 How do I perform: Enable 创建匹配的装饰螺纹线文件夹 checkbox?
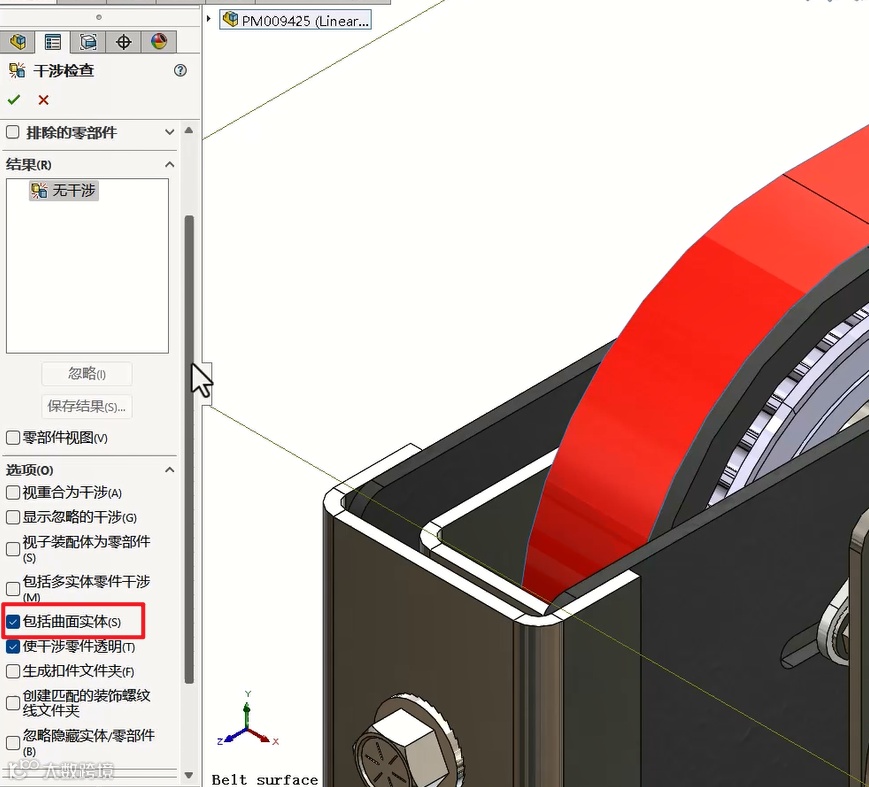coord(13,703)
